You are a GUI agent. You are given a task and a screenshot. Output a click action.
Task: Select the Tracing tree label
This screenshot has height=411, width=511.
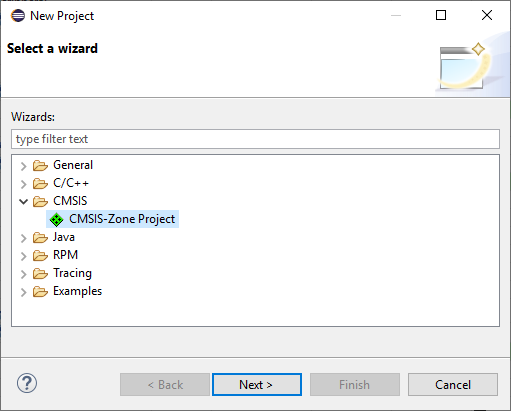coord(72,273)
